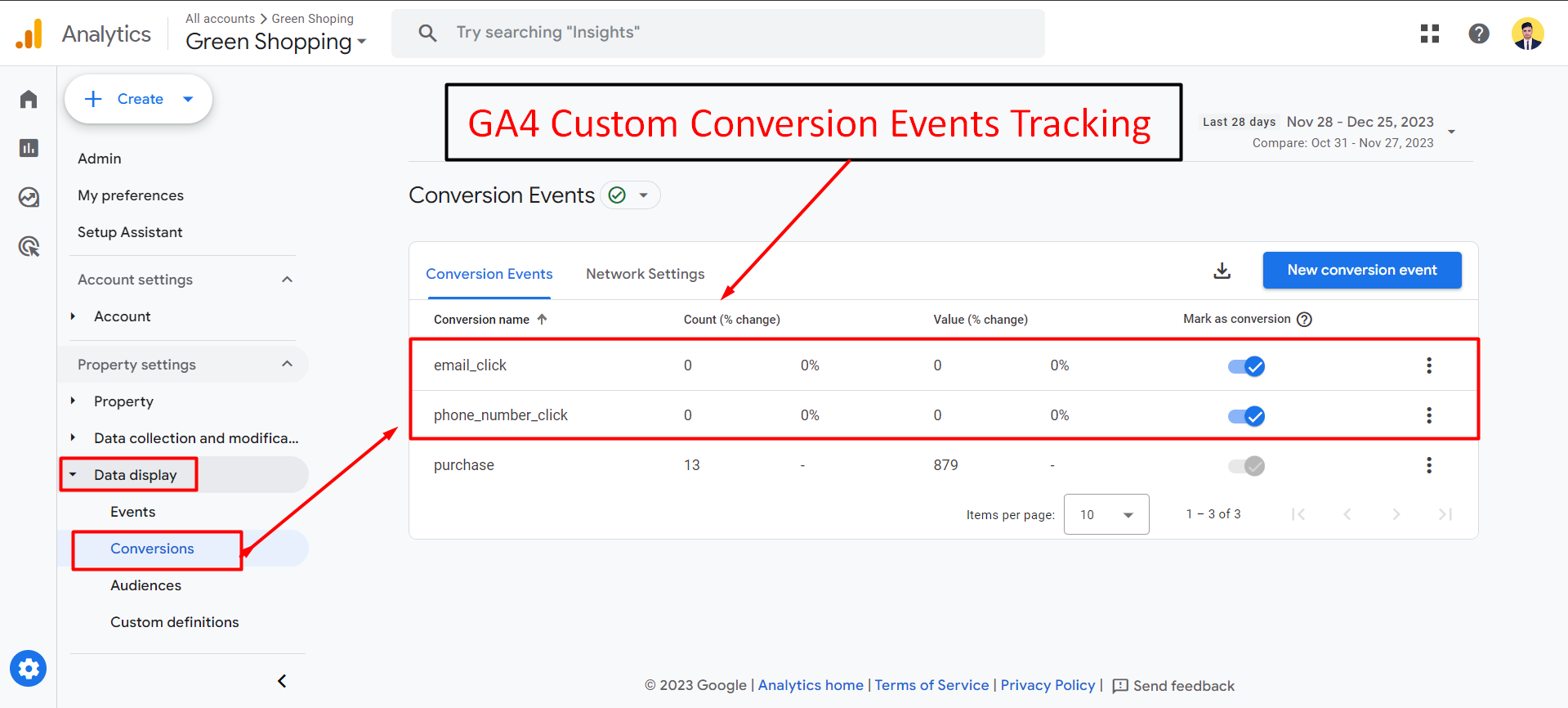Click the Help question mark icon
Viewport: 1568px width, 708px height.
pos(1478,34)
